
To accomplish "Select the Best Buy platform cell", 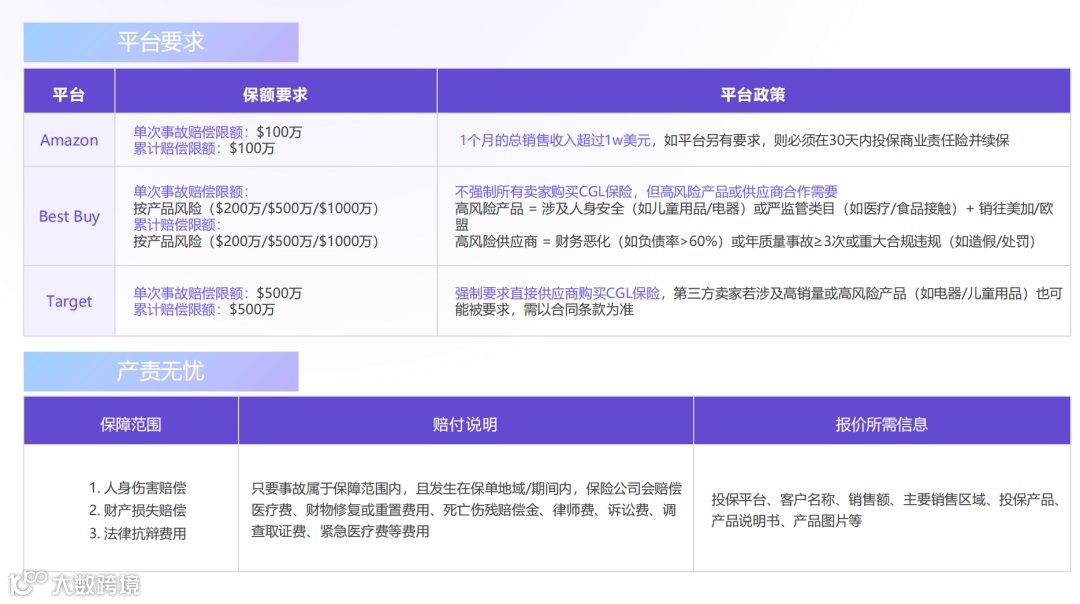I will 69,216.
